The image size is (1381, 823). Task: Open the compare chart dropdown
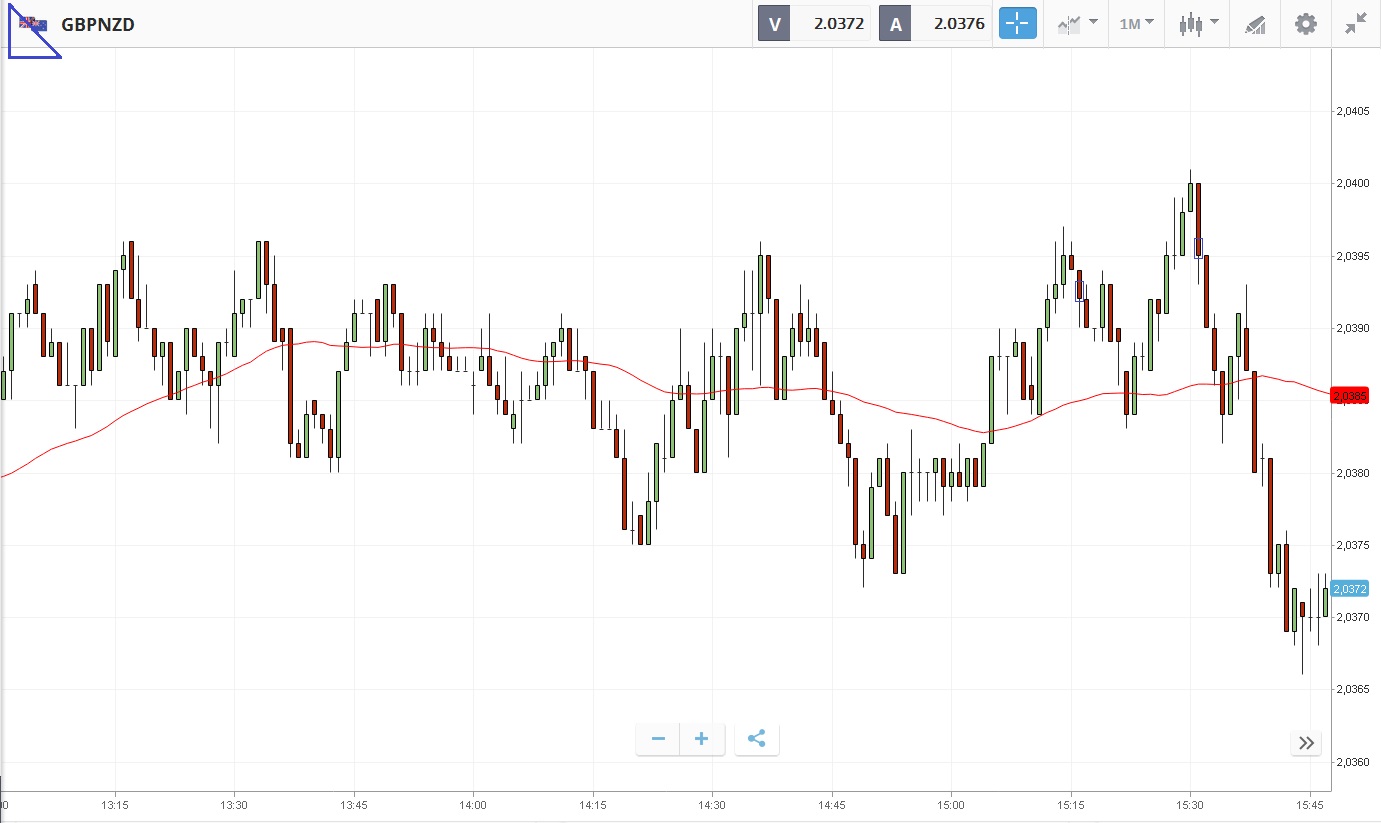[1078, 24]
